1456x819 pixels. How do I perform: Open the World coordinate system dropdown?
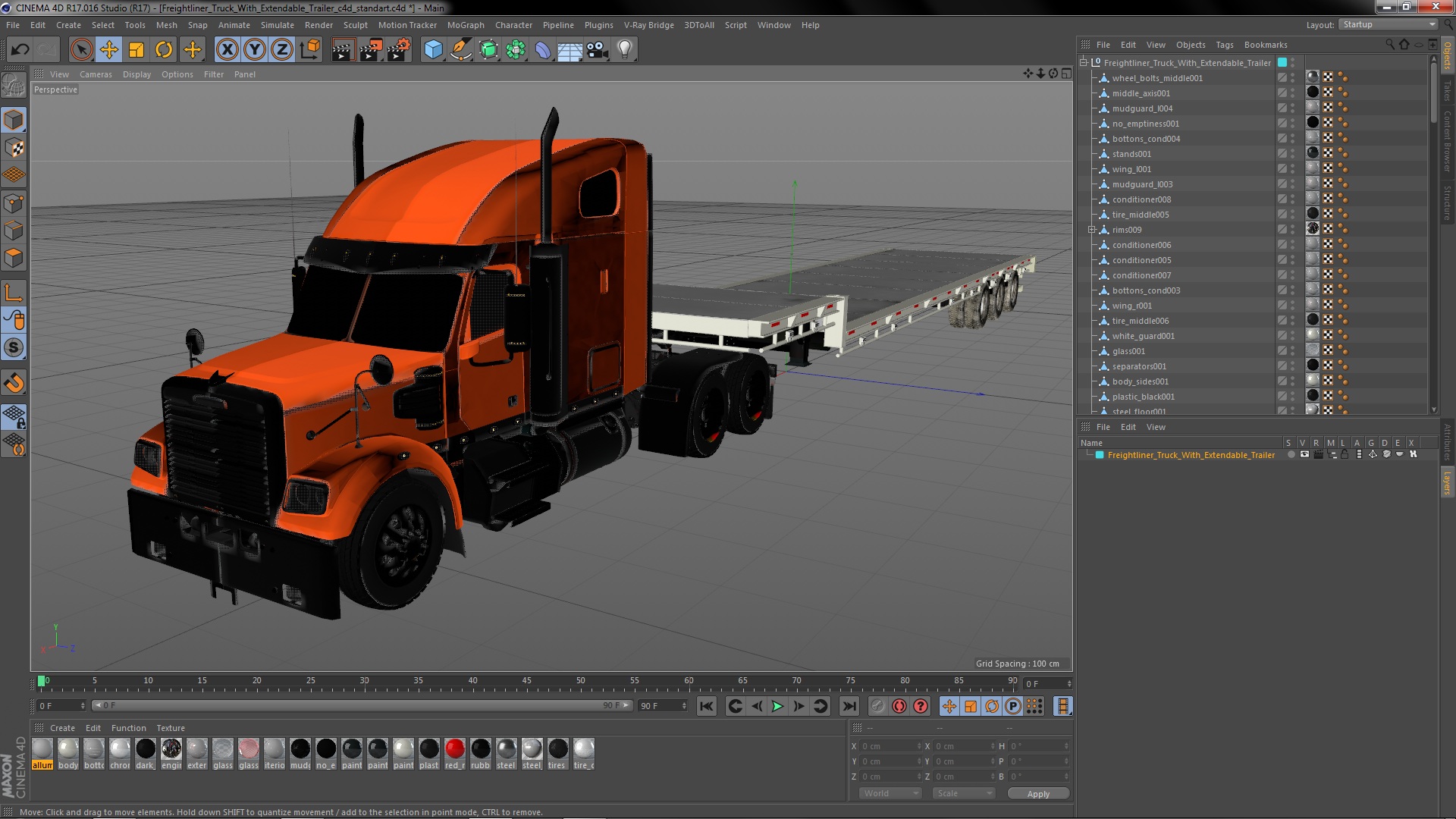pos(890,793)
